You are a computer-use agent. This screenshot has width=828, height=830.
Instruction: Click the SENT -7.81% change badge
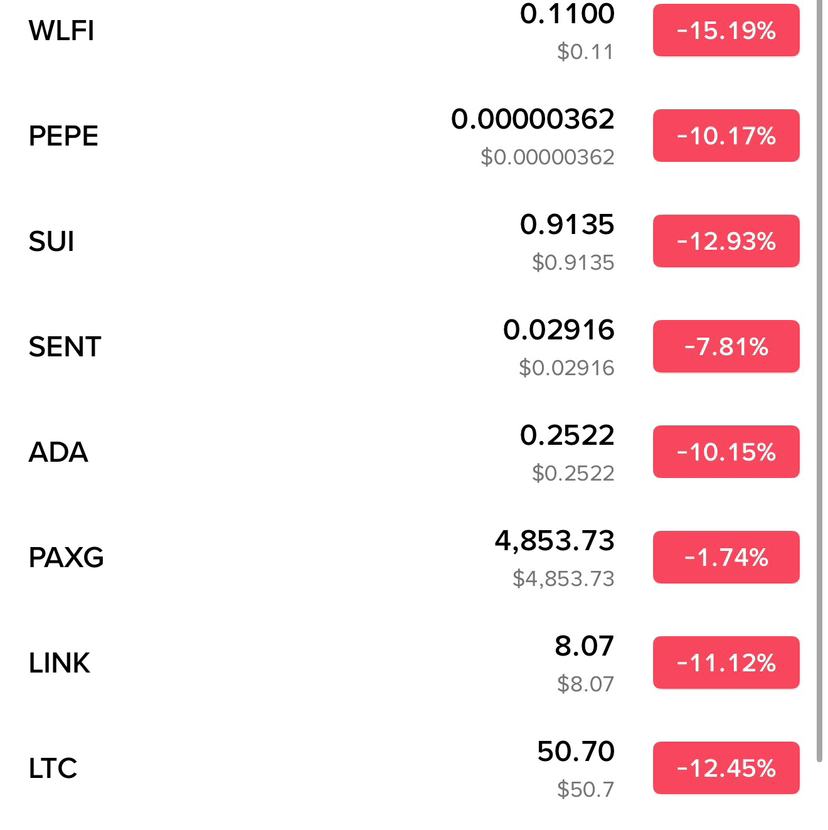pyautogui.click(x=726, y=346)
